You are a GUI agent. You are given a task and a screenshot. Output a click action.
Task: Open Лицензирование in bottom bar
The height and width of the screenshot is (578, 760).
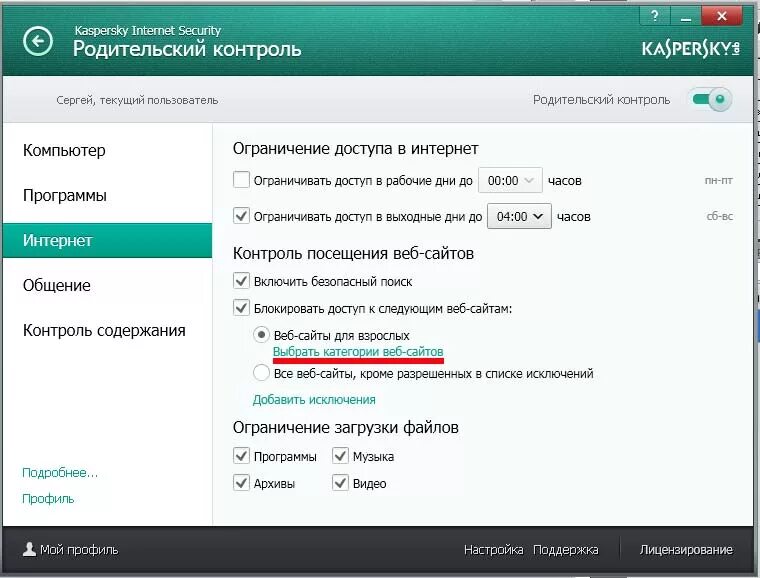686,549
